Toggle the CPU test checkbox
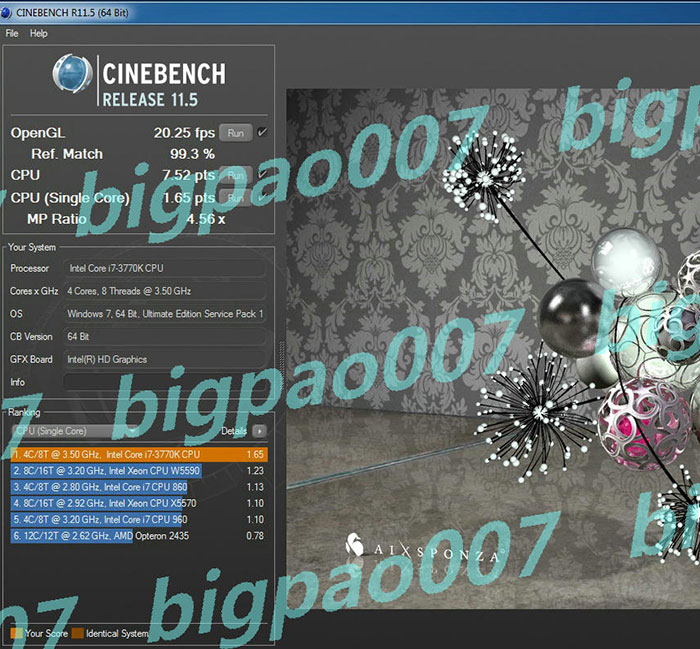 click(262, 174)
